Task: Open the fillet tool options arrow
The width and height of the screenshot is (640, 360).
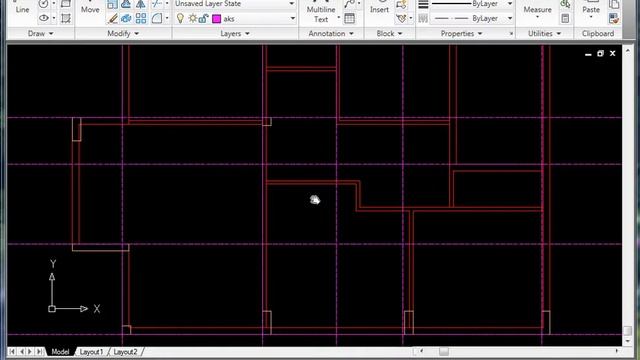Action: (x=167, y=18)
